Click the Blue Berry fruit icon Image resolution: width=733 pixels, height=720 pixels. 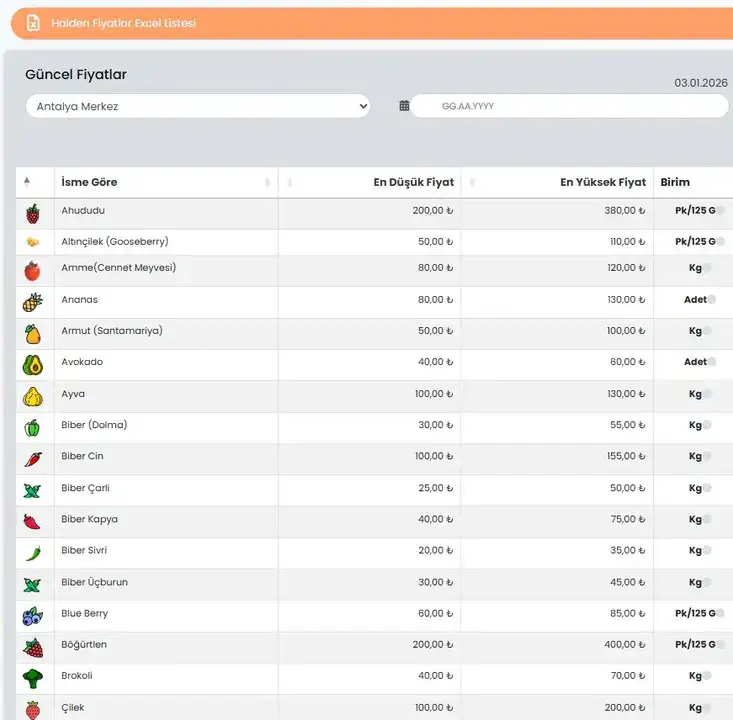(33, 616)
